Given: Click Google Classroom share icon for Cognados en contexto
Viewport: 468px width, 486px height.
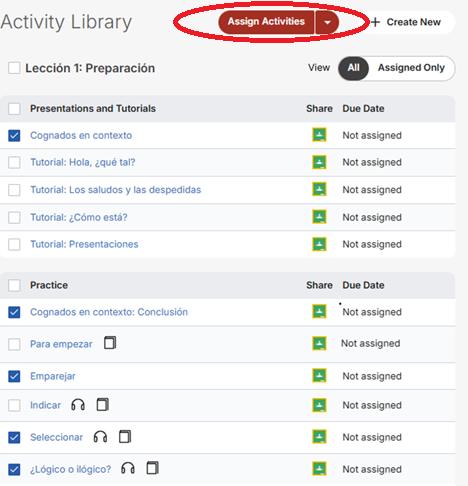Looking at the screenshot, I should 319,135.
